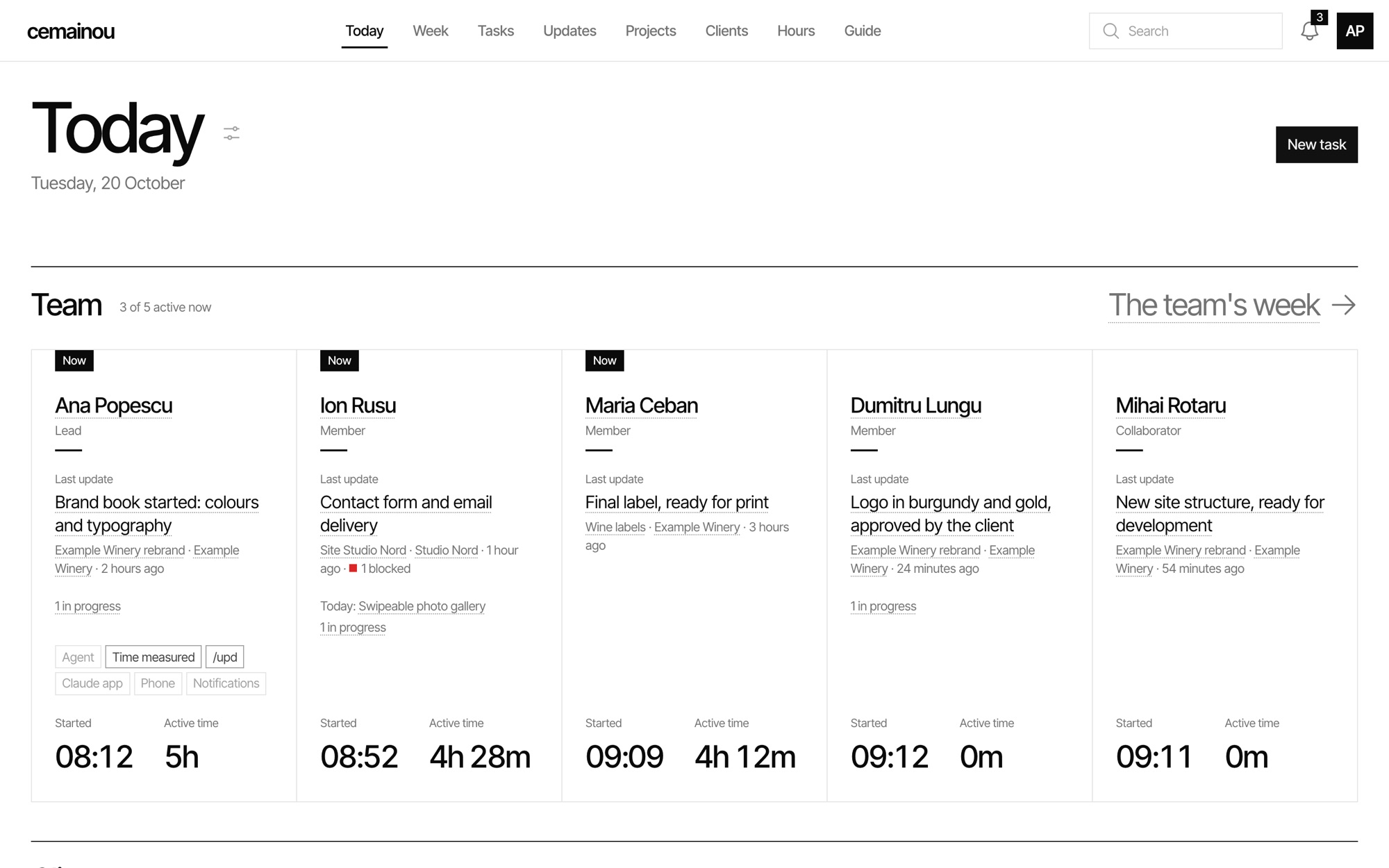Go to the Updates tab
Image resolution: width=1389 pixels, height=868 pixels.
coord(569,31)
